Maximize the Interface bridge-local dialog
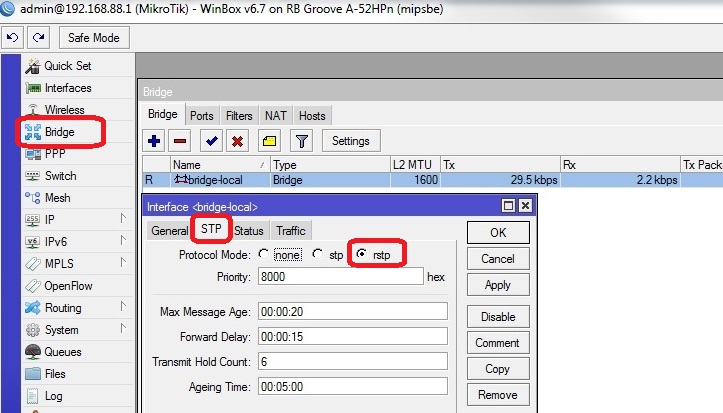This screenshot has height=413, width=723. [508, 206]
